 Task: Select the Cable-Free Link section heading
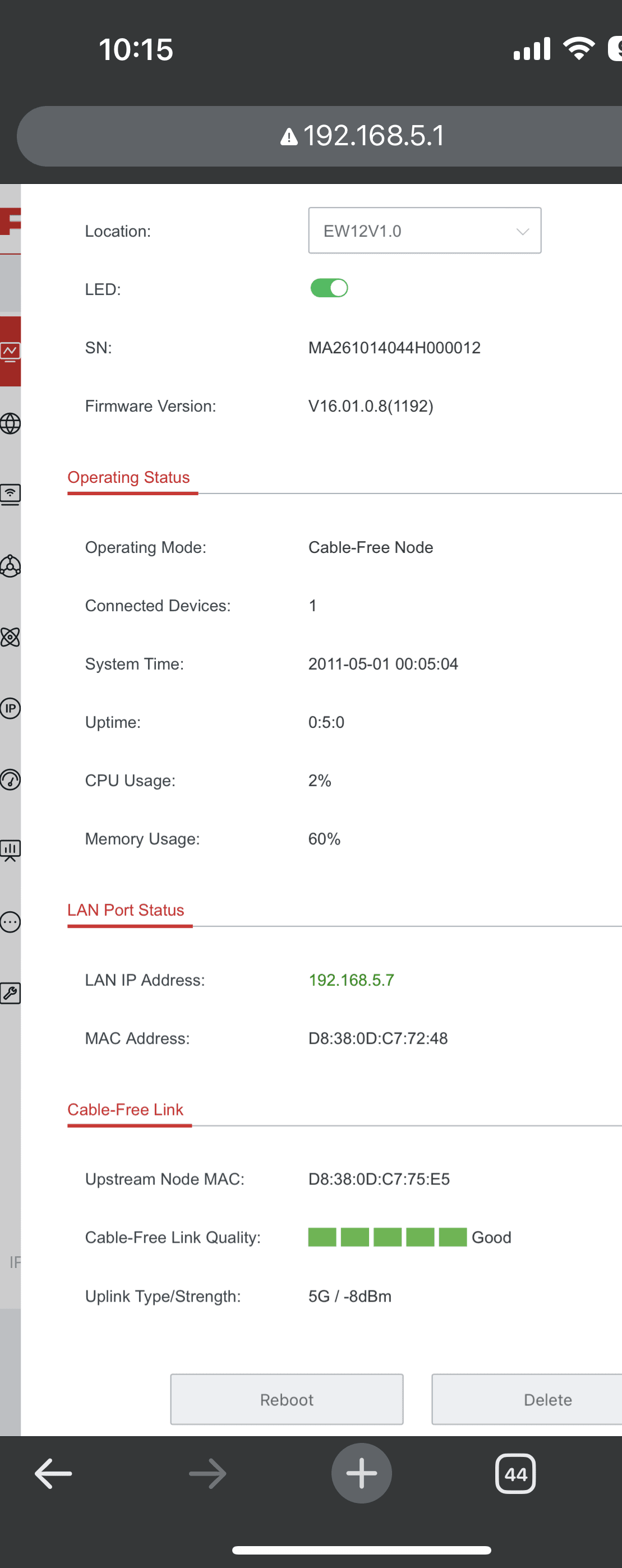(x=126, y=1110)
